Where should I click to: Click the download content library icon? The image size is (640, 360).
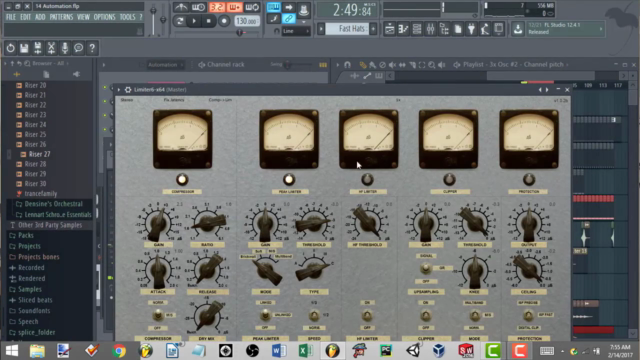coord(518,29)
